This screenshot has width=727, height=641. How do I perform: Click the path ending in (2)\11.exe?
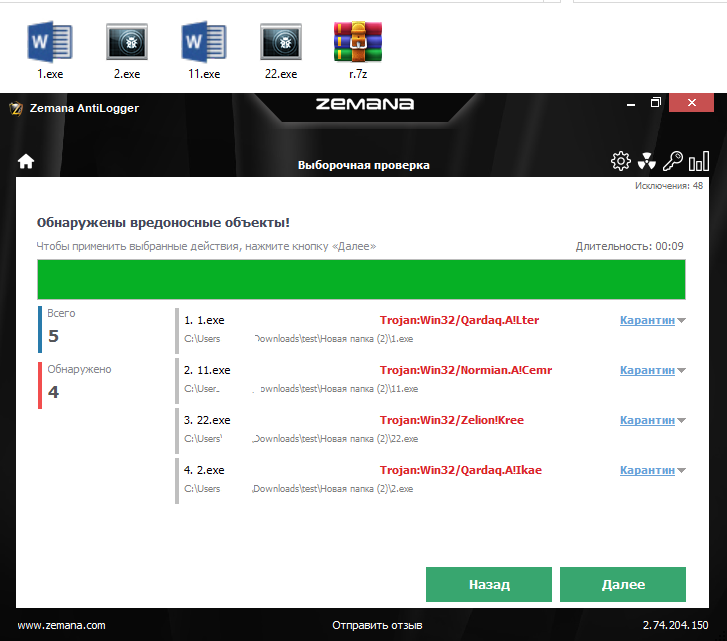(301, 389)
